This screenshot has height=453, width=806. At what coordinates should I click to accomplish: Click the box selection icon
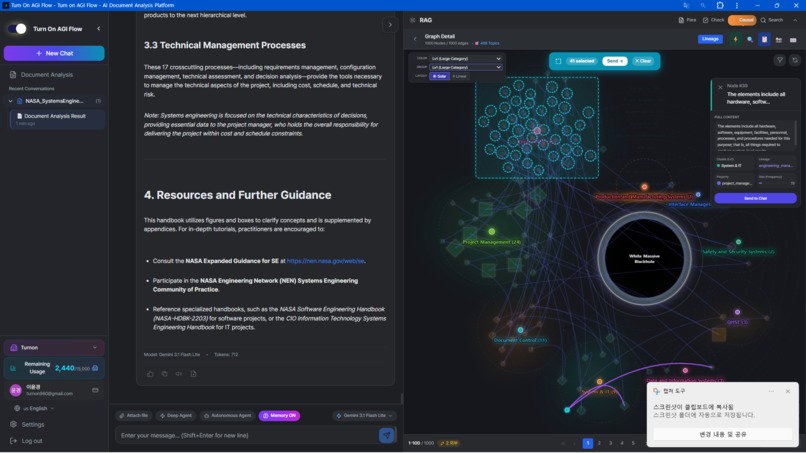point(558,61)
